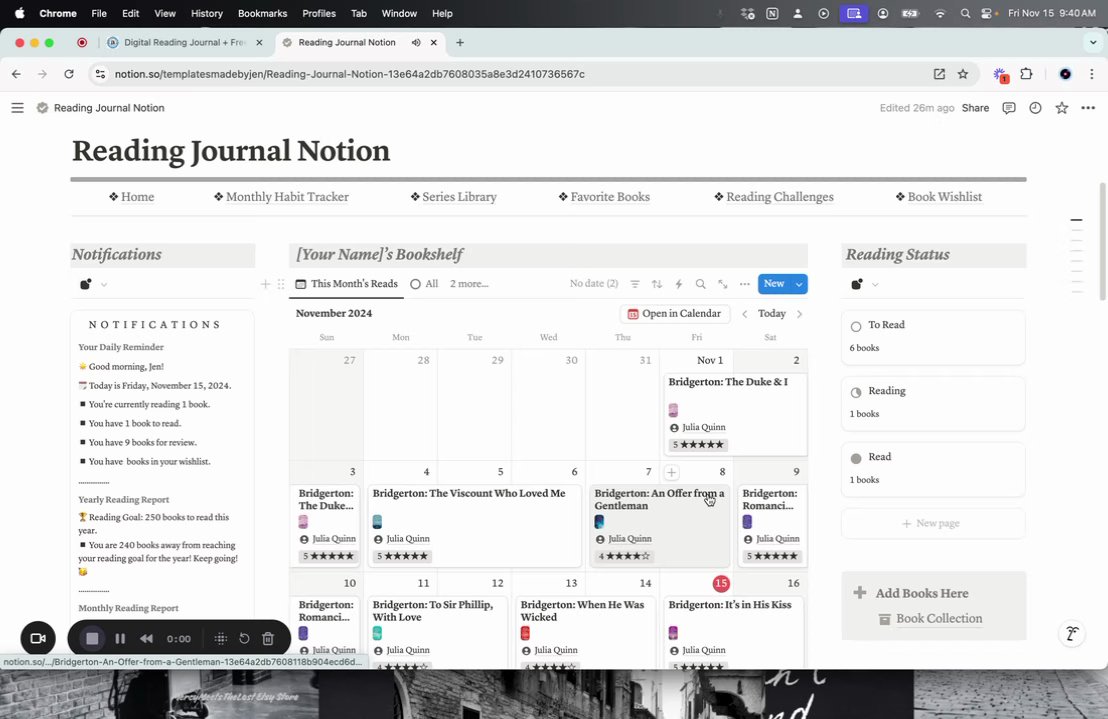
Task: Open the page three-dot options menu
Action: click(x=1088, y=108)
